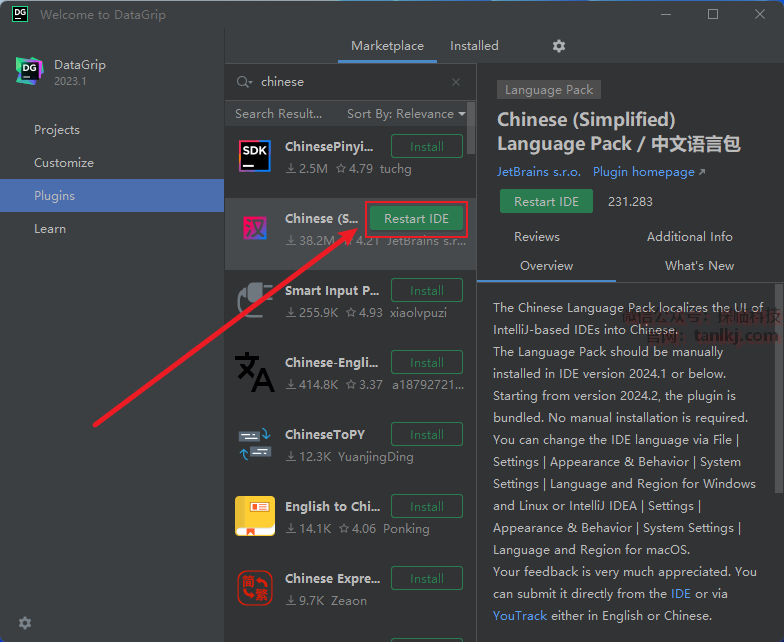
Task: Click the Smart Input plugin plug icon
Action: (255, 301)
